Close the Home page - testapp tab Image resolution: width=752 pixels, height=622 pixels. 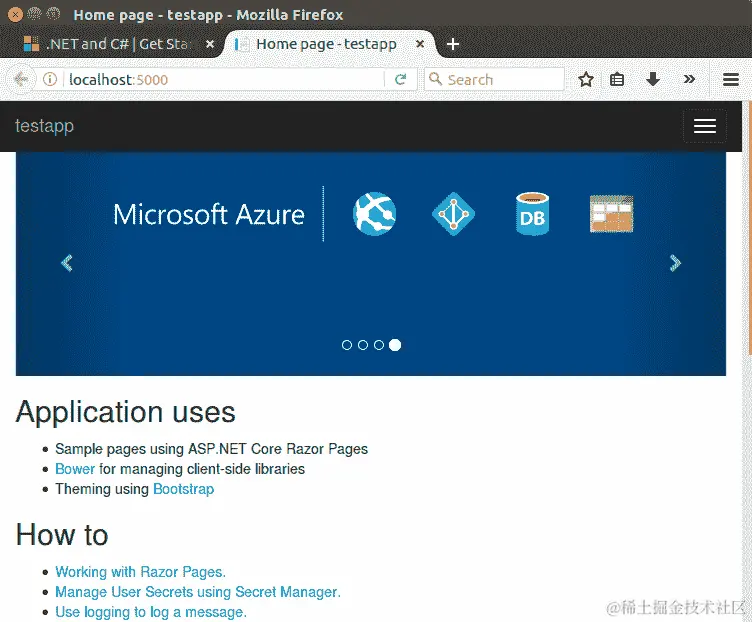tap(420, 44)
